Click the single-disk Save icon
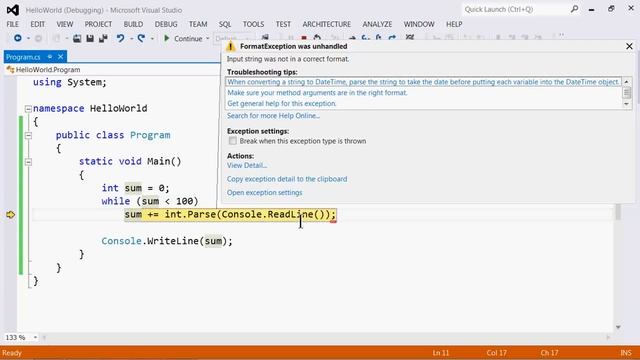Image resolution: width=640 pixels, height=360 pixels. (90, 38)
